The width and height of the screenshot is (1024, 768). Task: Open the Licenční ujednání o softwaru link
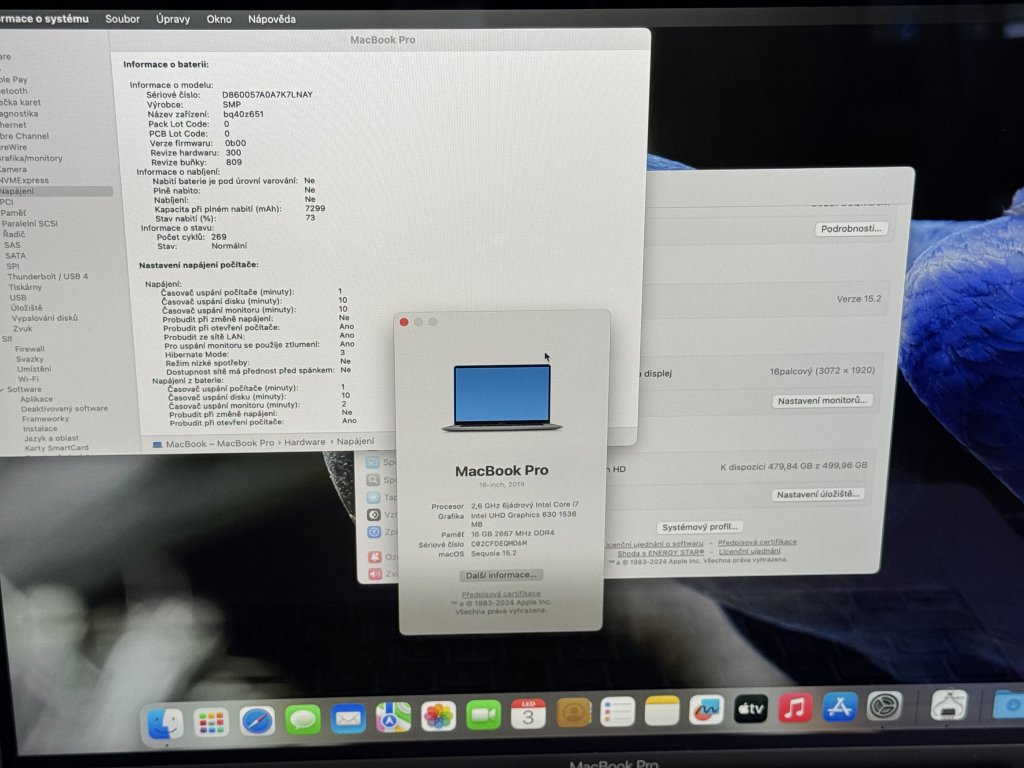tap(654, 543)
